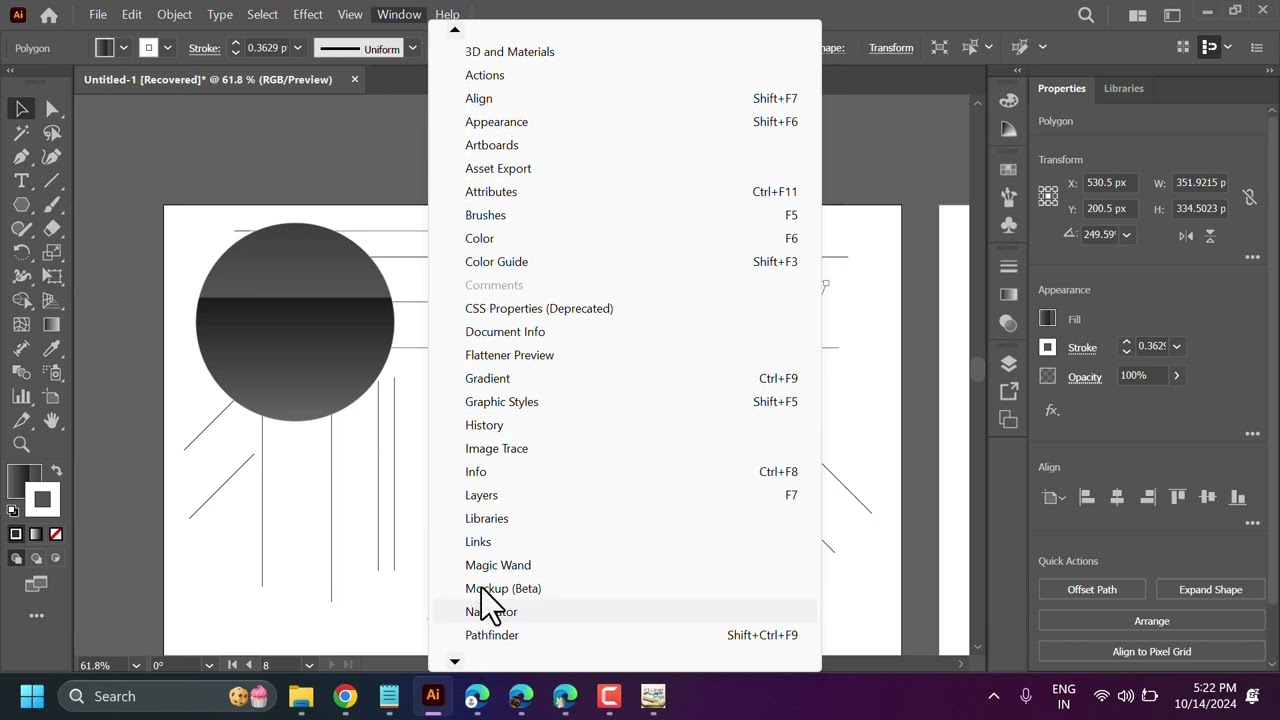Swap fill and stroke arrows

pos(57,470)
